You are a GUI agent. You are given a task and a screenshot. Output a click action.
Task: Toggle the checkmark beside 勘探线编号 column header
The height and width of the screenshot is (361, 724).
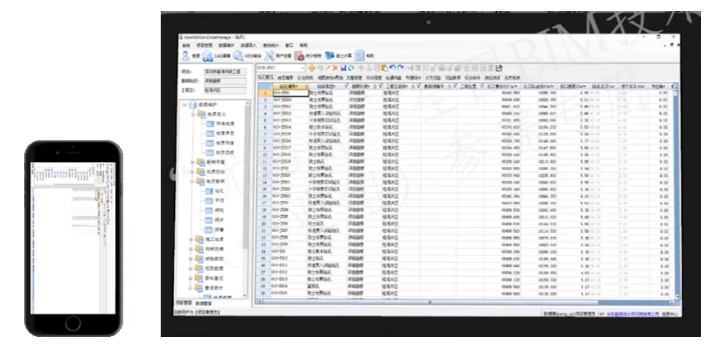418,86
